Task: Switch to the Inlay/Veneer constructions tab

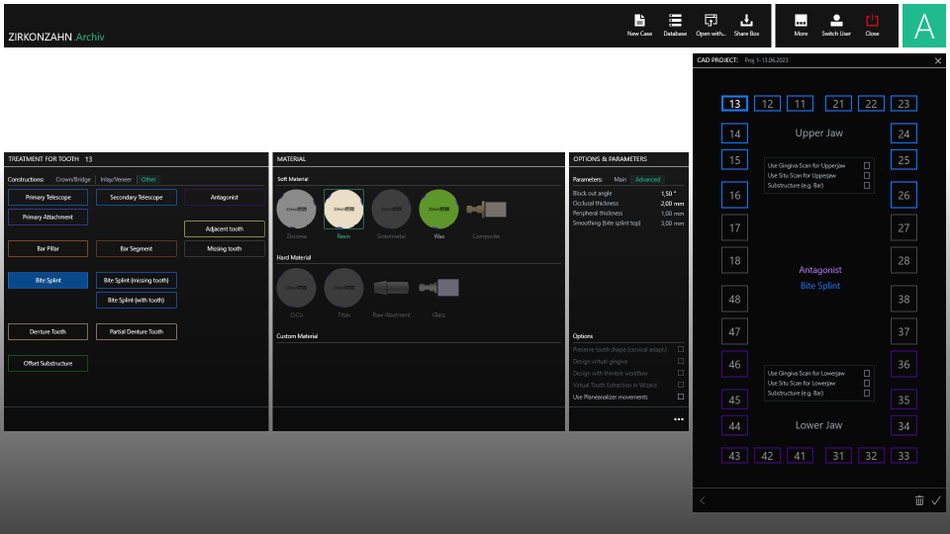Action: pyautogui.click(x=116, y=179)
